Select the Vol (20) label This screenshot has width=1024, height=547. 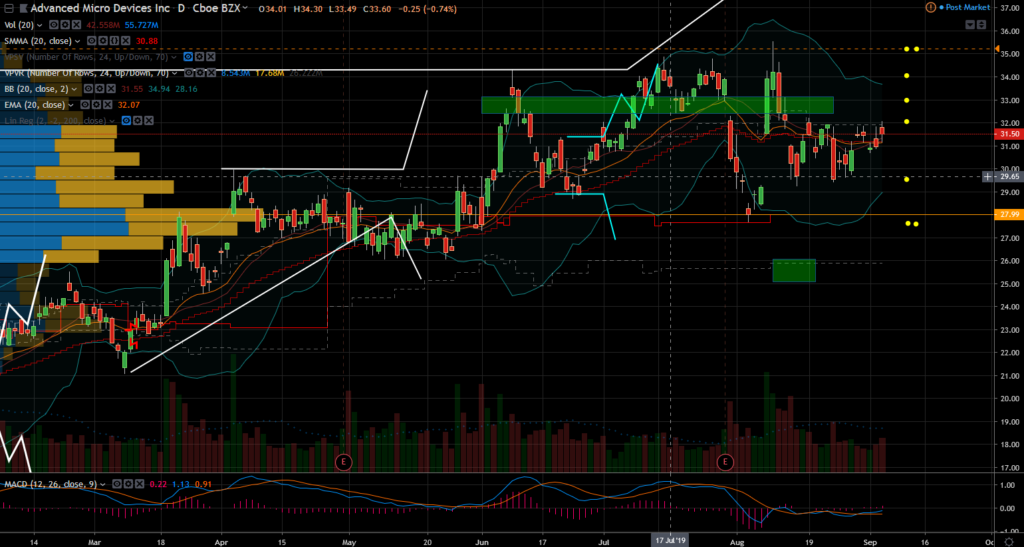tap(19, 25)
